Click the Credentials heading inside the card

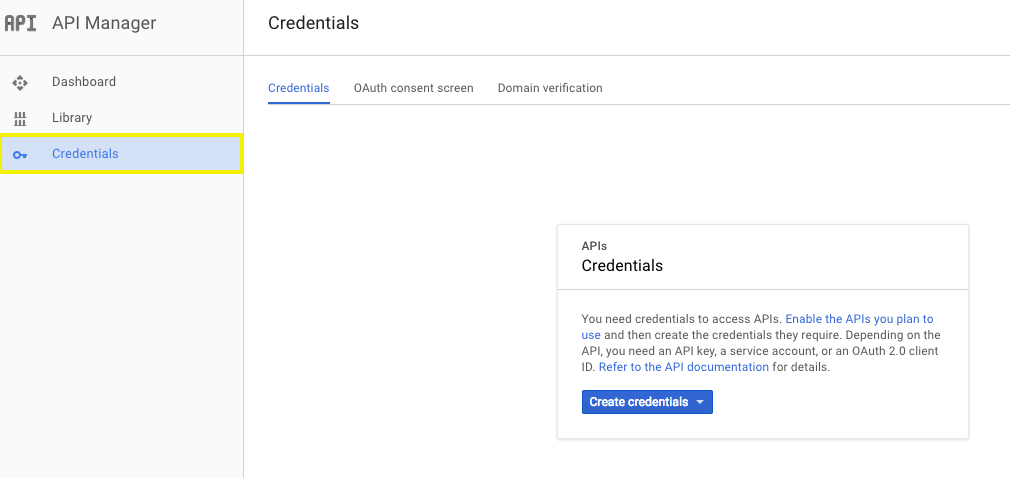pyautogui.click(x=622, y=265)
